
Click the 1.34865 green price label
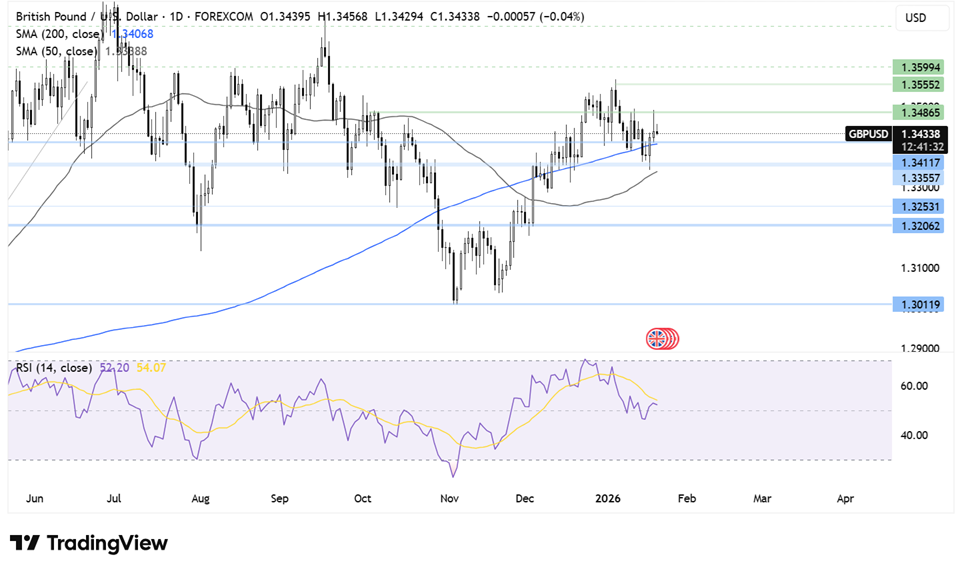919,114
